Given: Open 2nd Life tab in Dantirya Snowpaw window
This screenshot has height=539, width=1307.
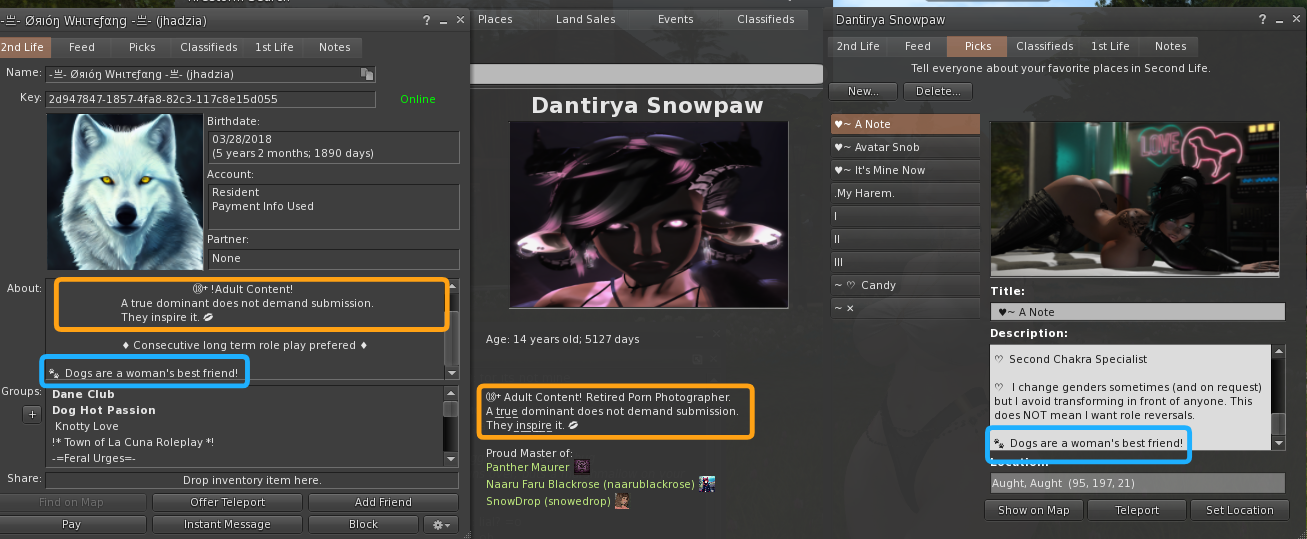Looking at the screenshot, I should 858,47.
